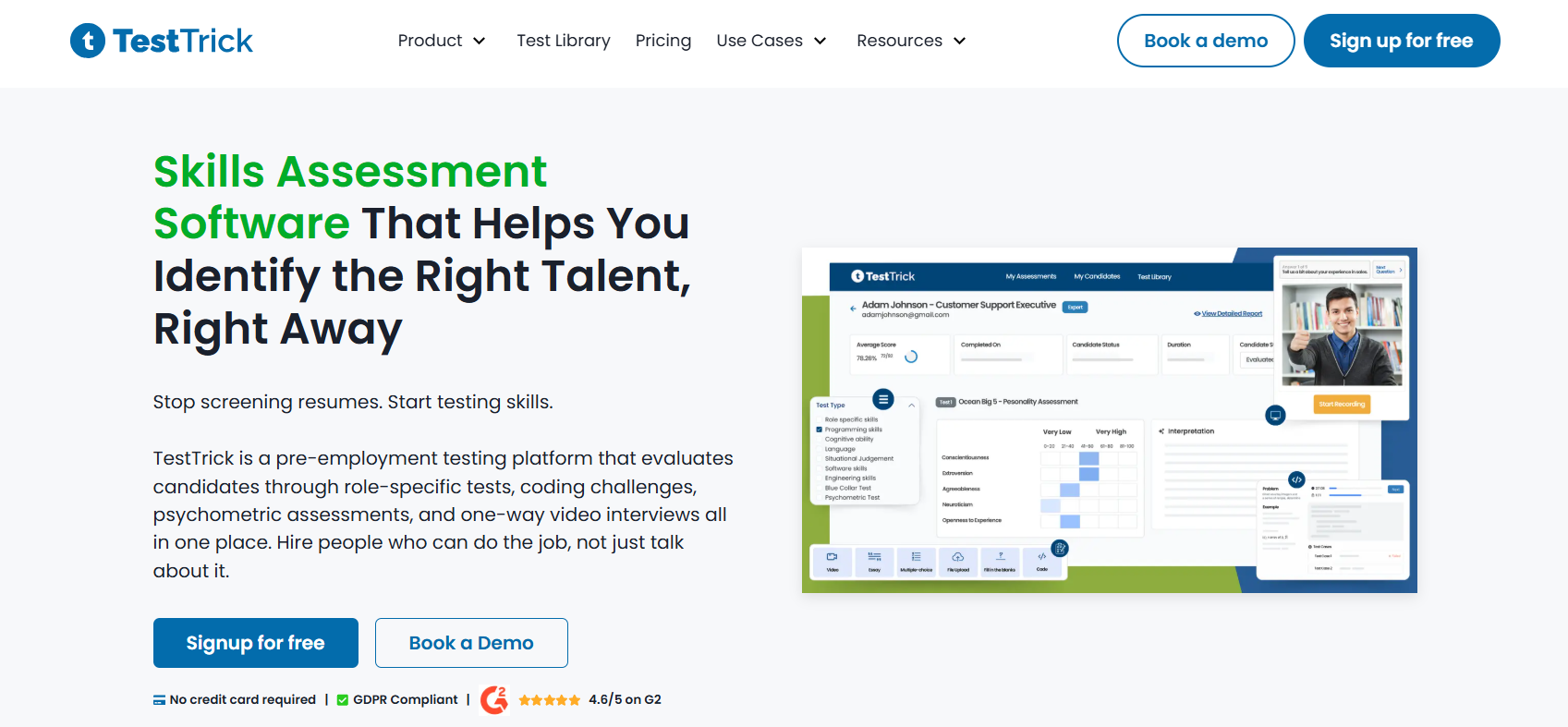Expand the Use Cases chevron
Screen dimensions: 1568x727
[x=820, y=41]
